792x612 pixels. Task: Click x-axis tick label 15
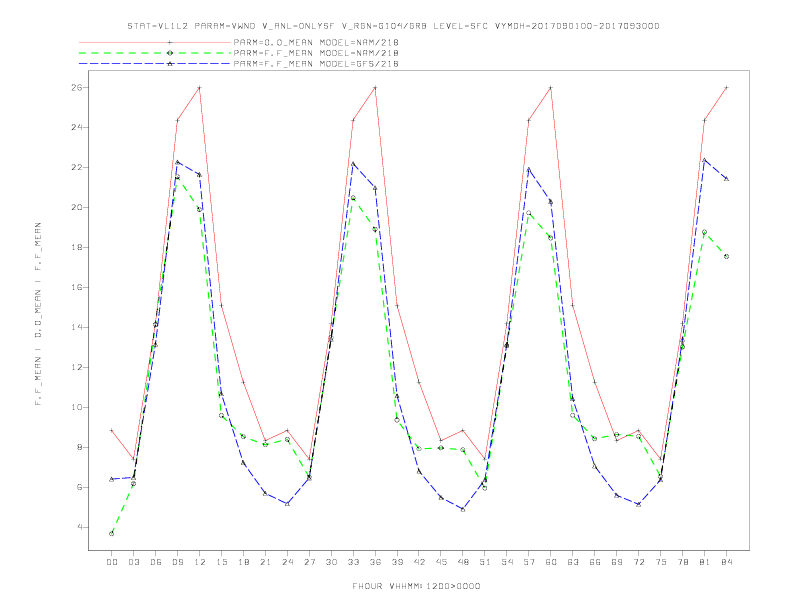(221, 562)
